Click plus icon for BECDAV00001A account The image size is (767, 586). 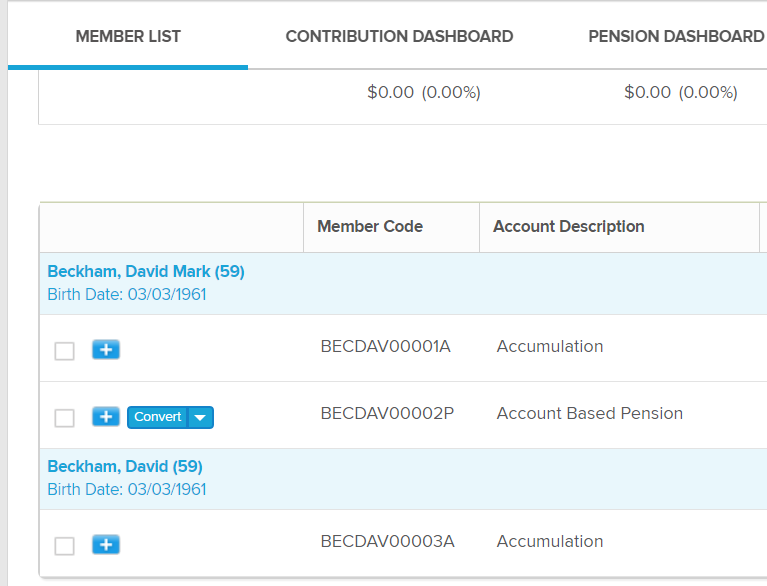106,349
